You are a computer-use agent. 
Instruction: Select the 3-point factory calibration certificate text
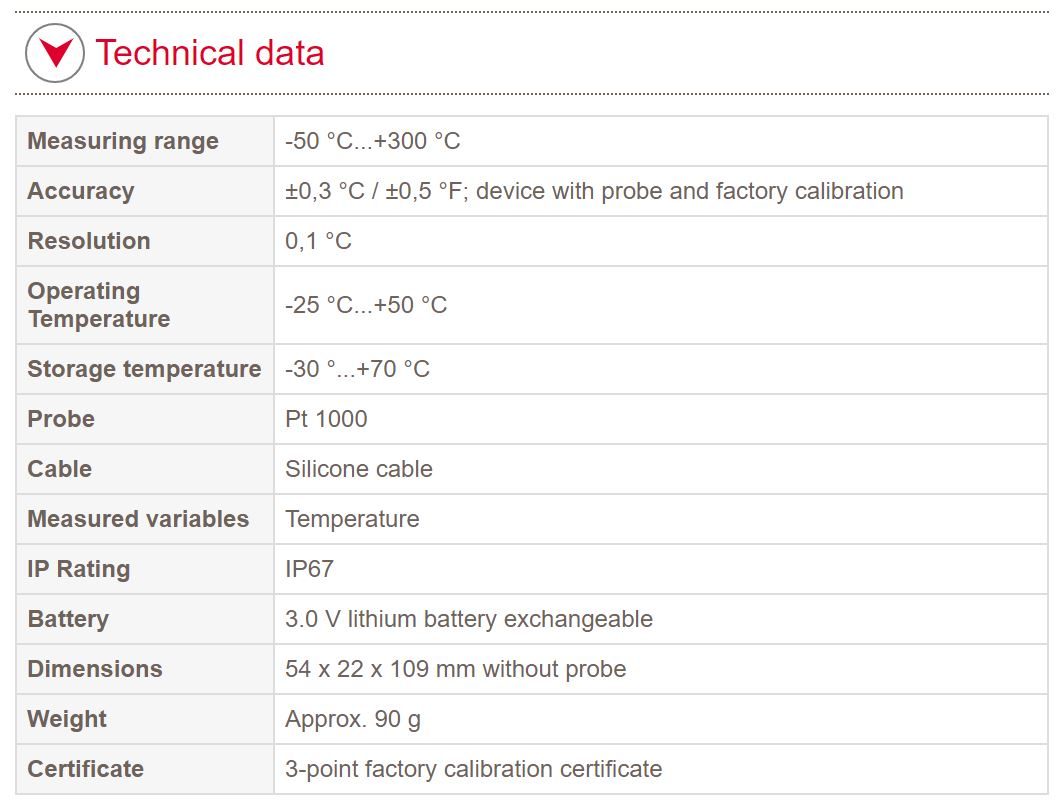(473, 769)
